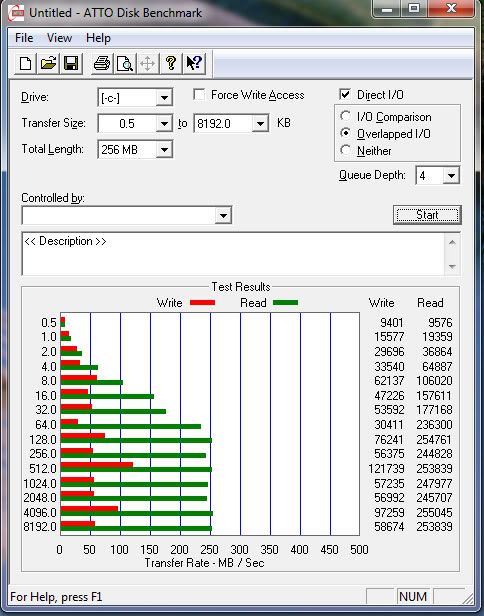Click the 128.0 row label in chart
This screenshot has width=484, height=616.
(43, 440)
